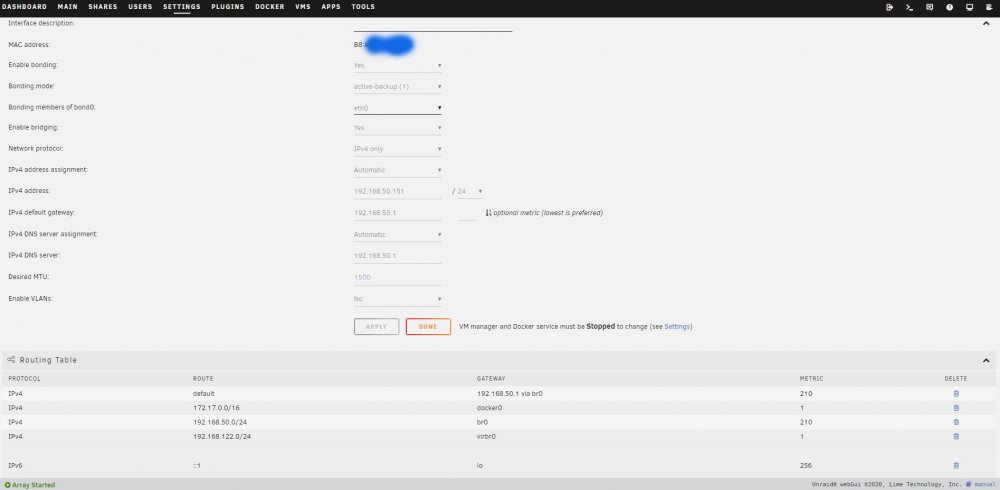Open the Docker menu item
The image size is (1000, 490).
click(270, 6)
